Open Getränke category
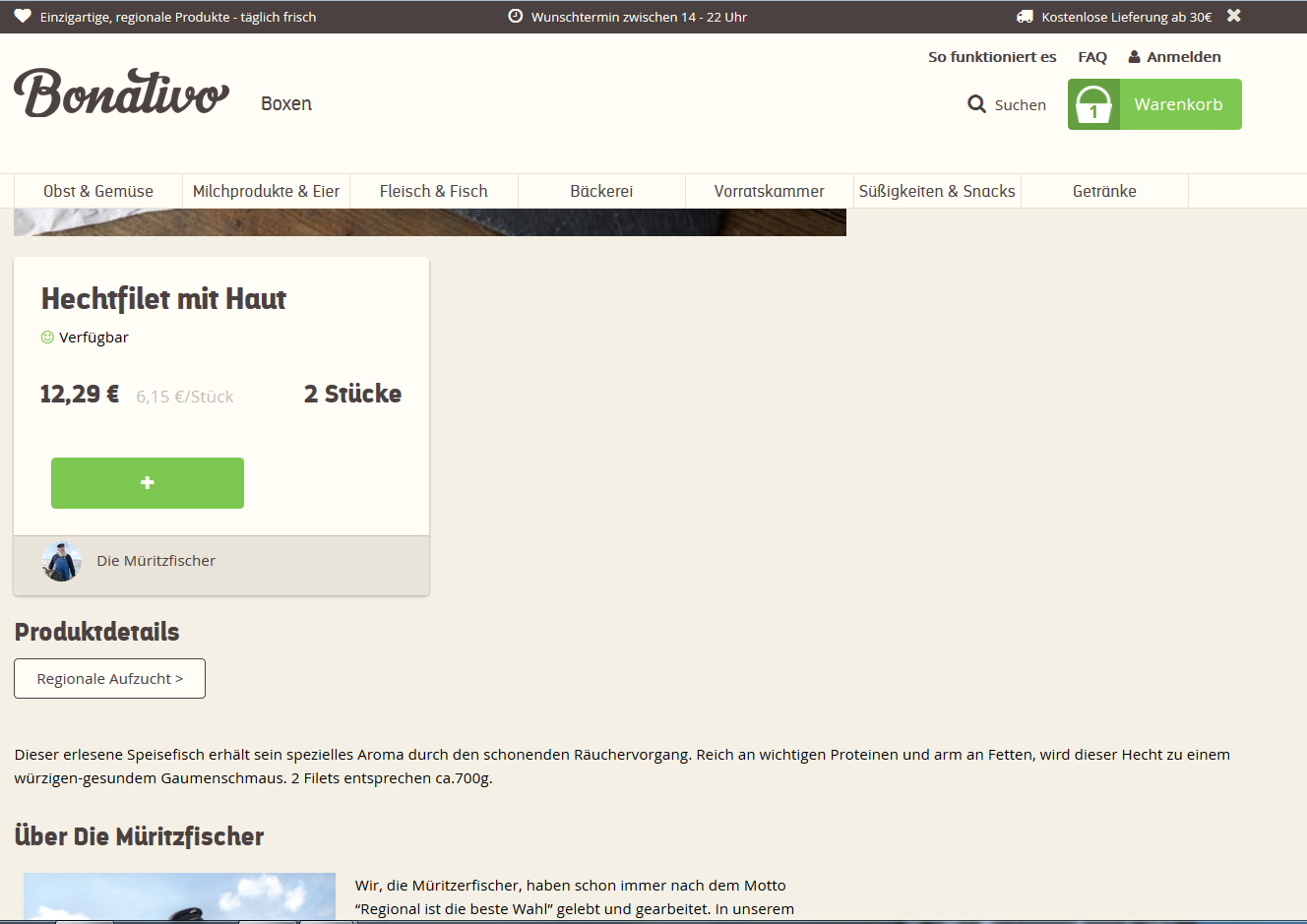Image resolution: width=1307 pixels, height=924 pixels. (x=1104, y=191)
